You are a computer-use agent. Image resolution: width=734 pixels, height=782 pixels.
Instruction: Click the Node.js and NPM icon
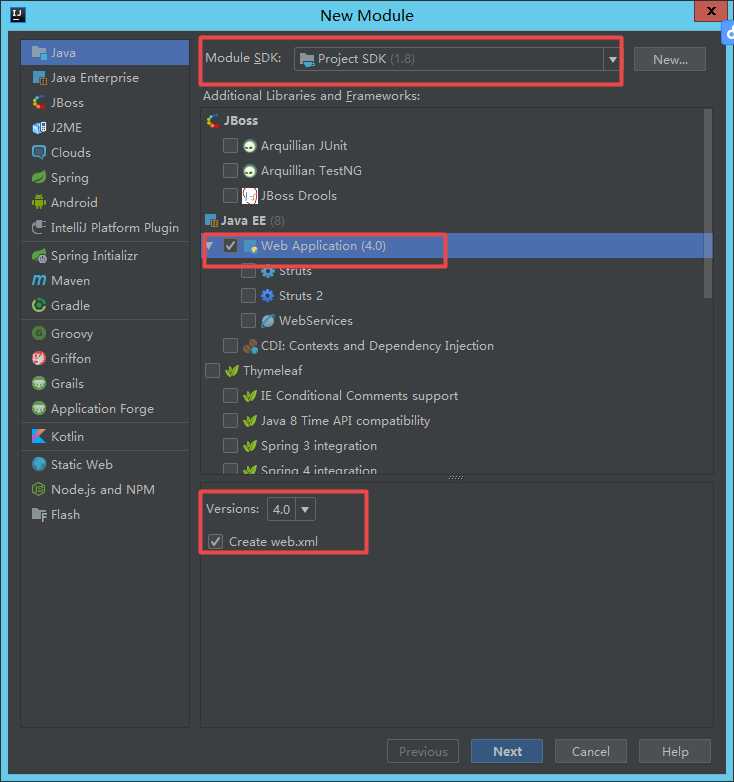point(39,490)
